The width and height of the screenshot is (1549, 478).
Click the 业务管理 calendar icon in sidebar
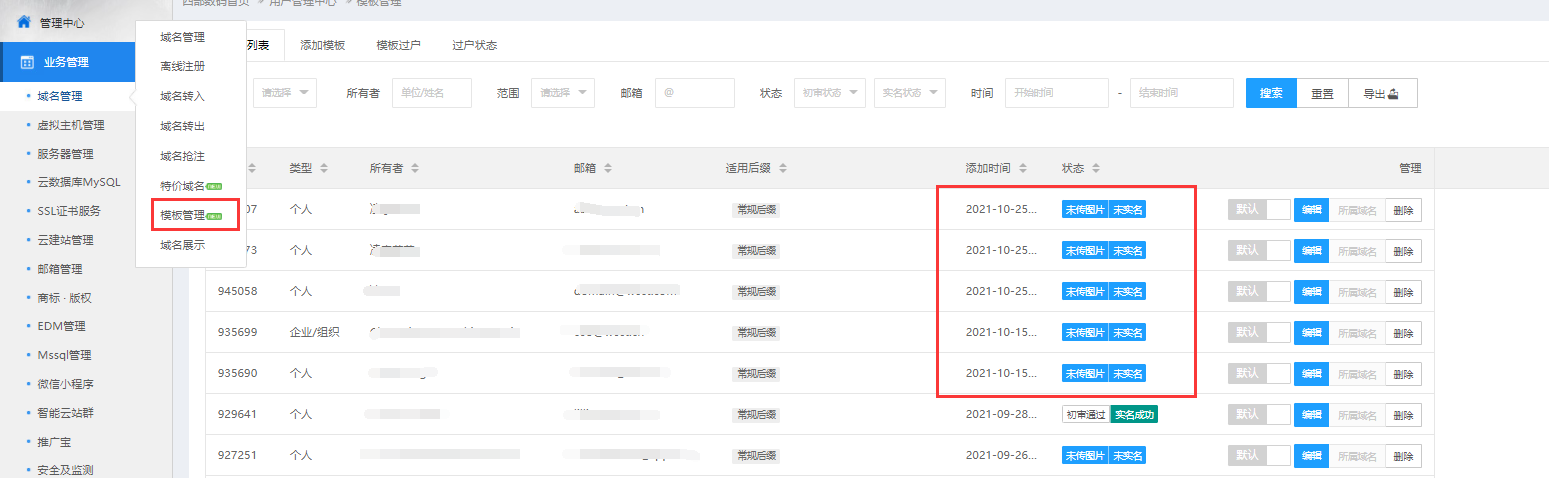pos(28,62)
